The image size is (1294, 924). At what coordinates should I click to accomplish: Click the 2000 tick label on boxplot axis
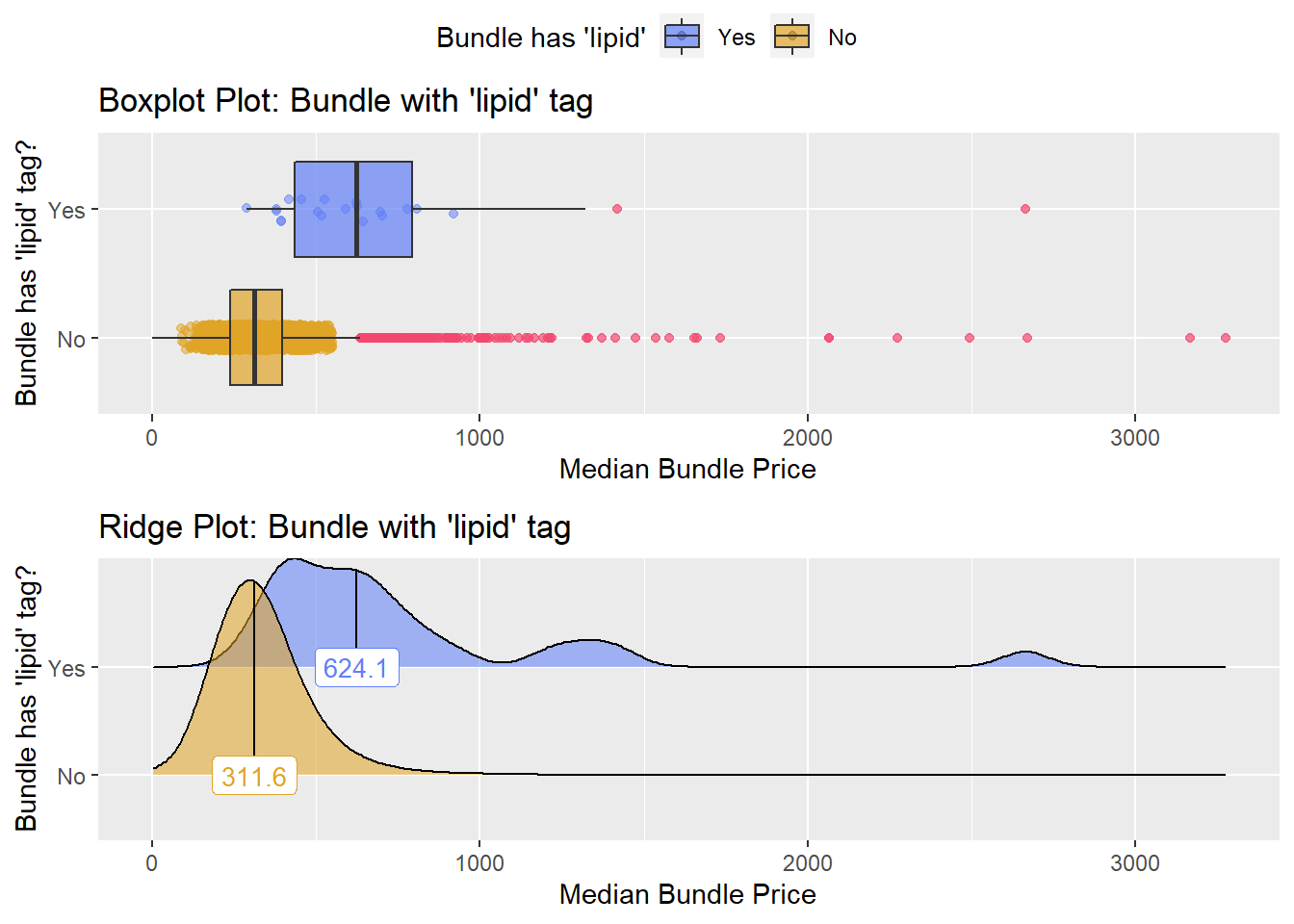[x=808, y=438]
